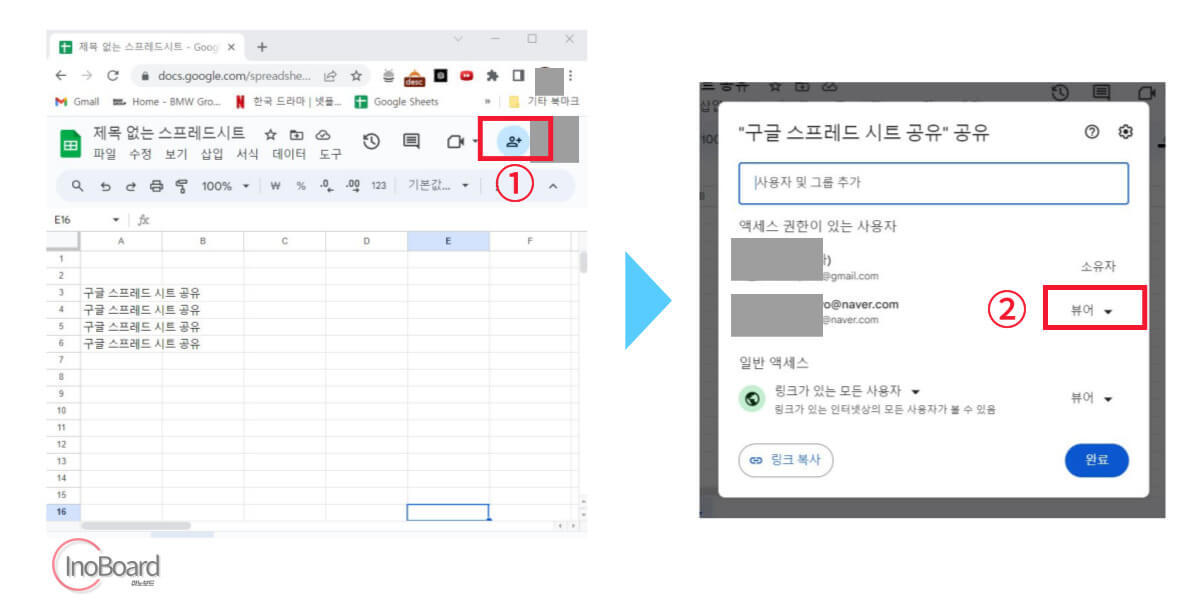The height and width of the screenshot is (600, 1200).
Task: Open Gmail bookmark
Action: coord(77,101)
